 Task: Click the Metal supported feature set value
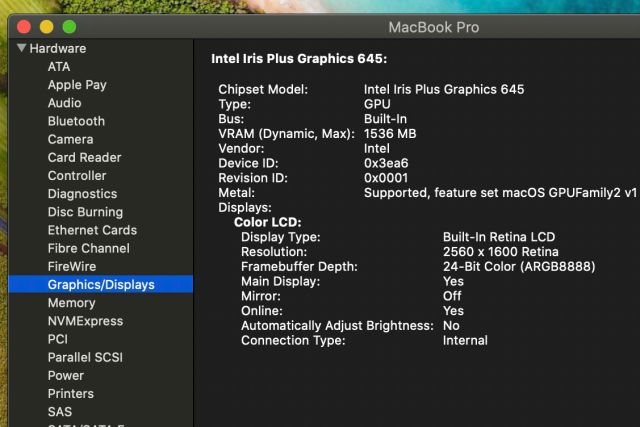click(x=500, y=193)
